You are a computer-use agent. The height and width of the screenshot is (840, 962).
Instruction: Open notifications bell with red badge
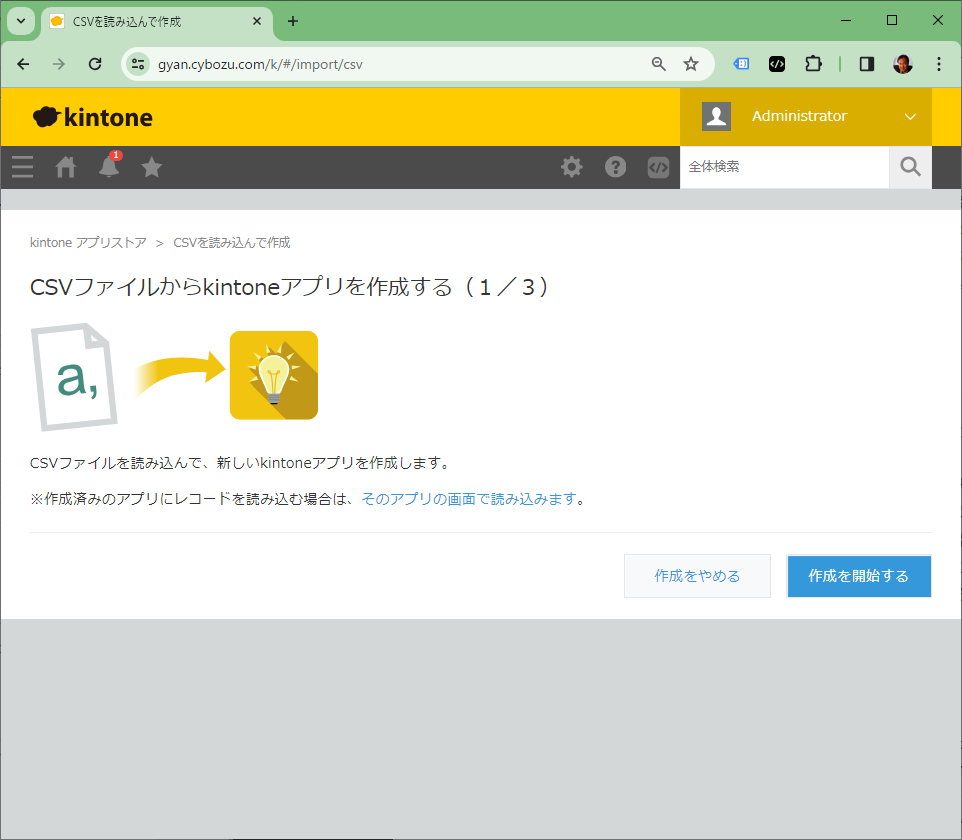coord(109,166)
